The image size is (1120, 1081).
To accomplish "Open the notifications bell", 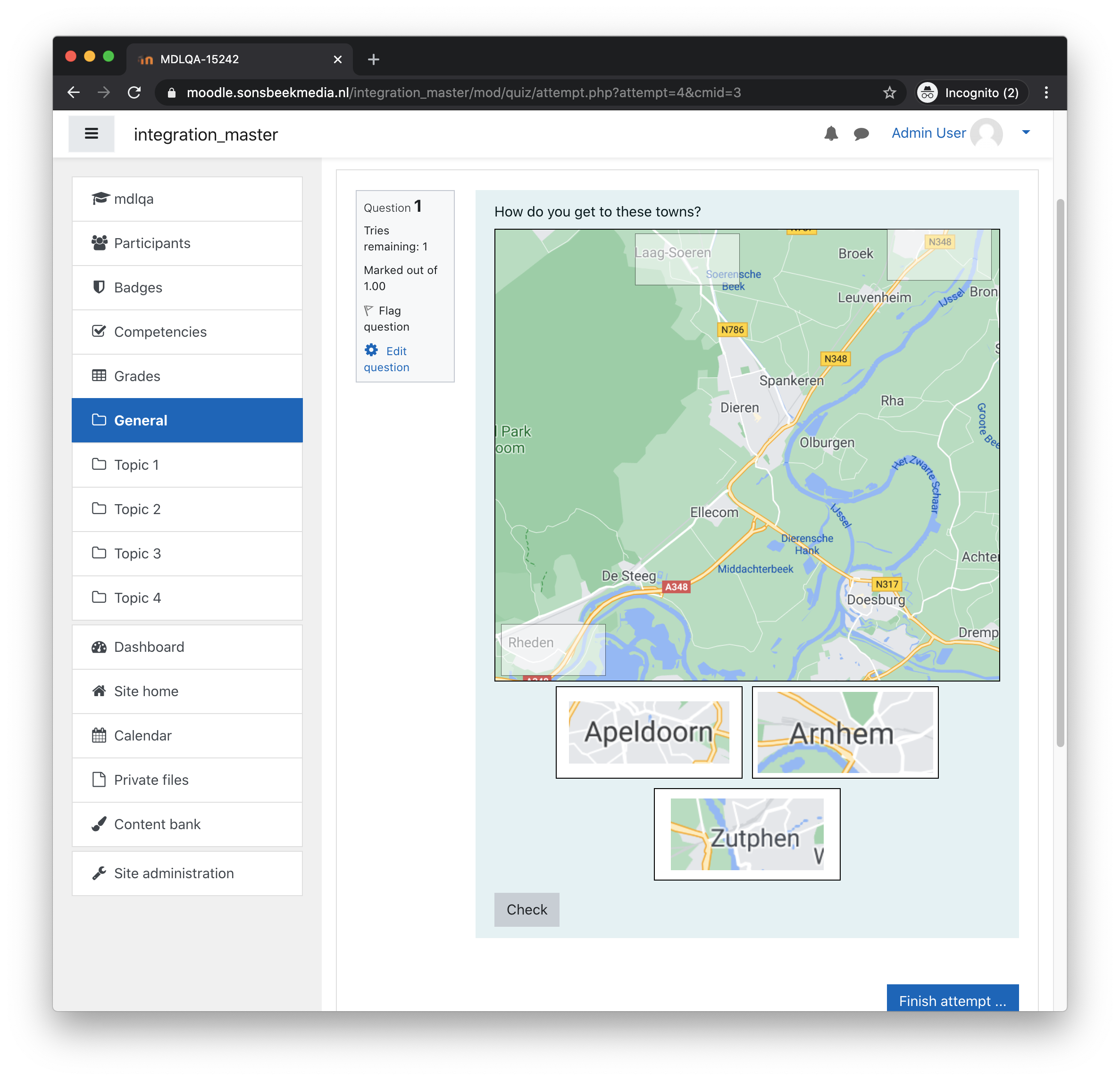I will coord(831,133).
